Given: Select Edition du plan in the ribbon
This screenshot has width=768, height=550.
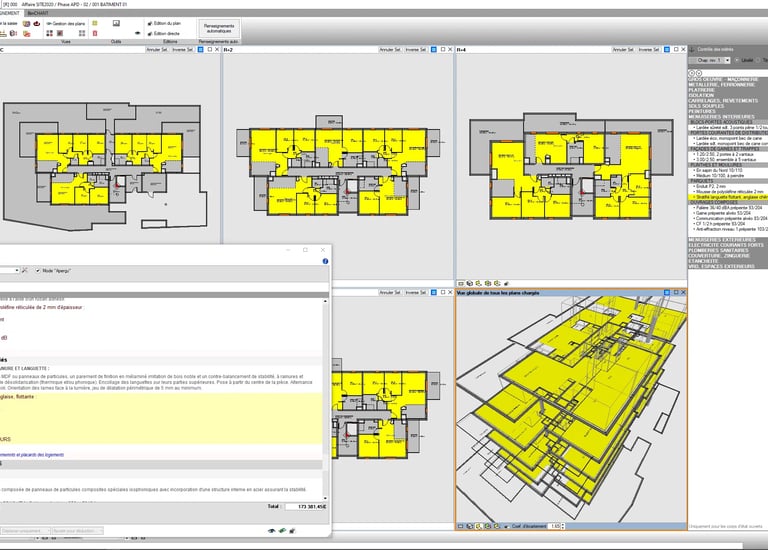Looking at the screenshot, I should (x=164, y=23).
